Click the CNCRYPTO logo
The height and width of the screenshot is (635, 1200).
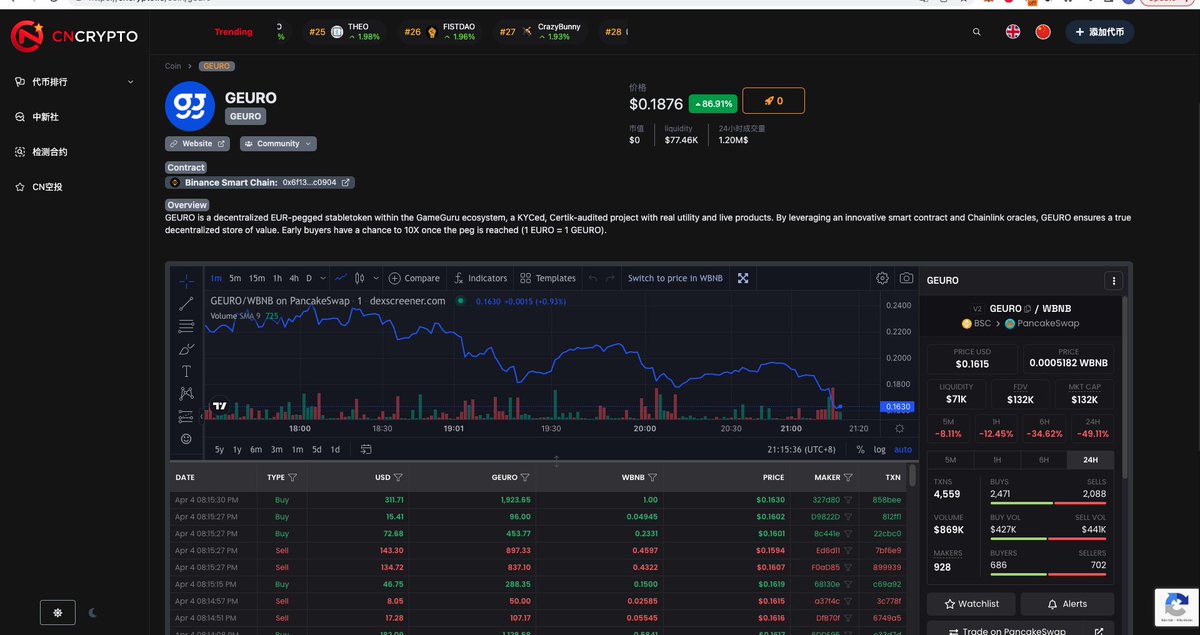[74, 36]
